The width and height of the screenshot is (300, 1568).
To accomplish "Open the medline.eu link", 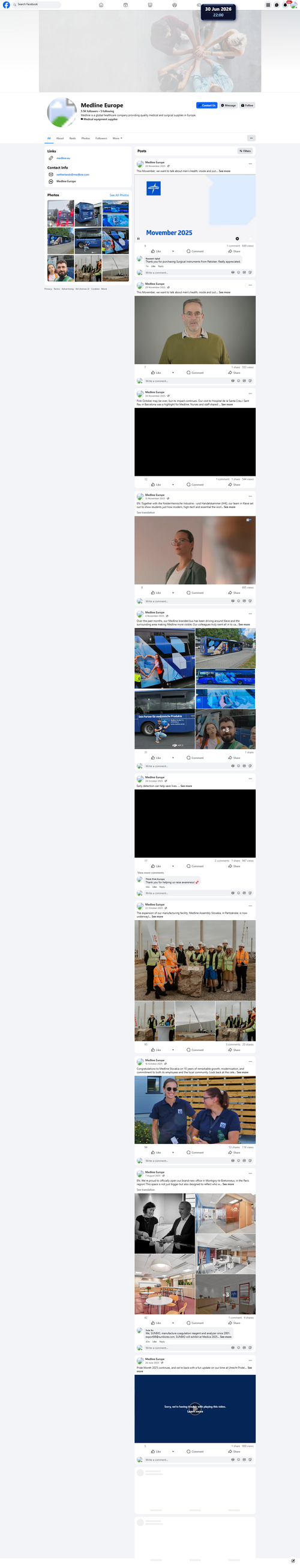I will point(63,158).
